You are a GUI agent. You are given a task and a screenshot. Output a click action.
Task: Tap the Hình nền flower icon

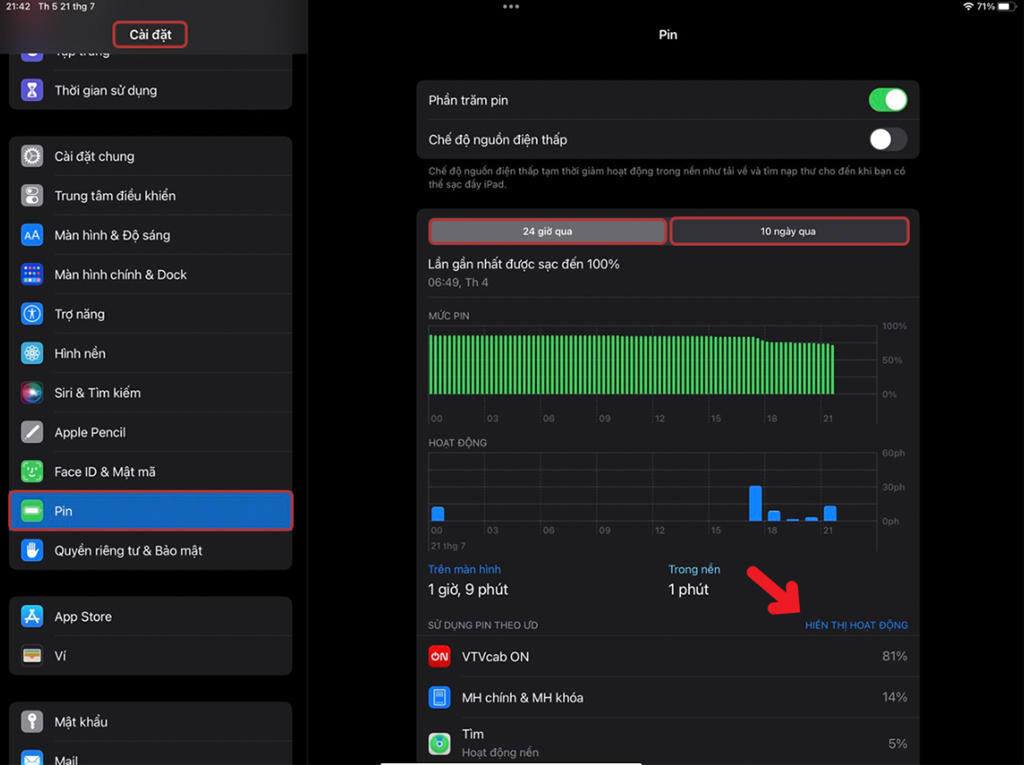pyautogui.click(x=32, y=353)
